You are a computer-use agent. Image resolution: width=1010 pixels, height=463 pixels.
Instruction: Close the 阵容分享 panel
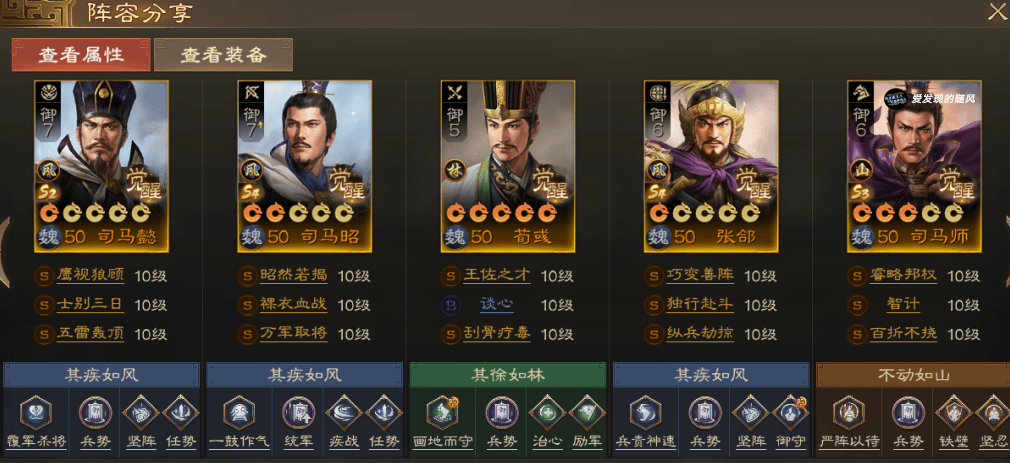tap(996, 12)
